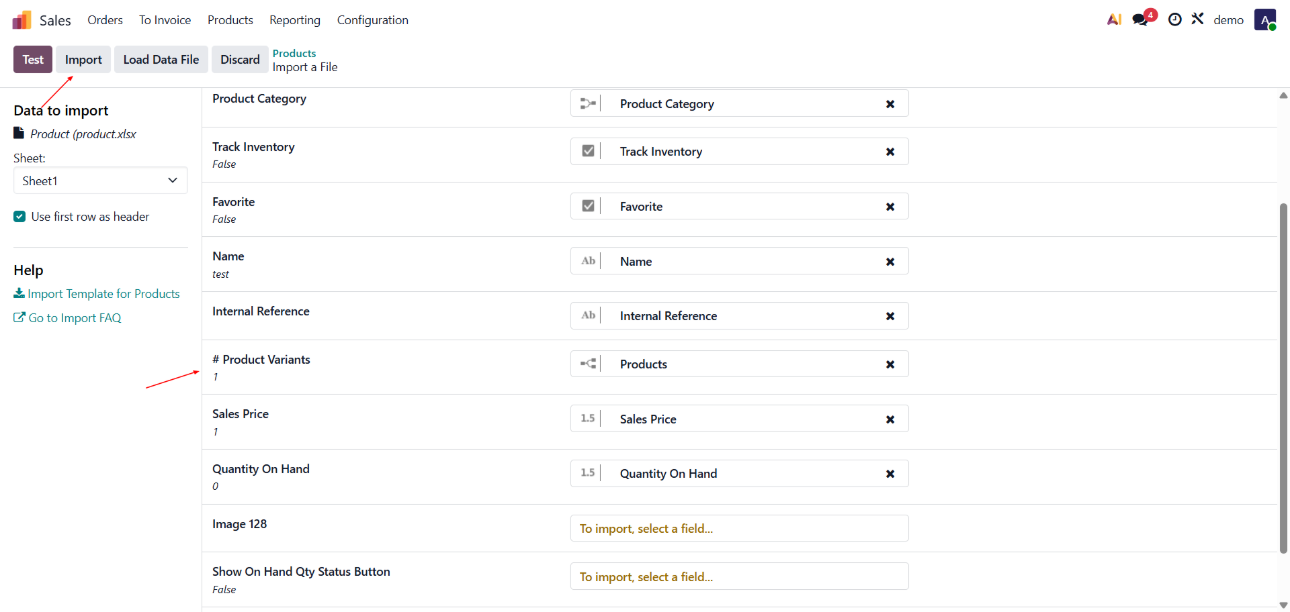This screenshot has height=612, width=1290.
Task: Select a field for Image 128
Action: tap(739, 528)
